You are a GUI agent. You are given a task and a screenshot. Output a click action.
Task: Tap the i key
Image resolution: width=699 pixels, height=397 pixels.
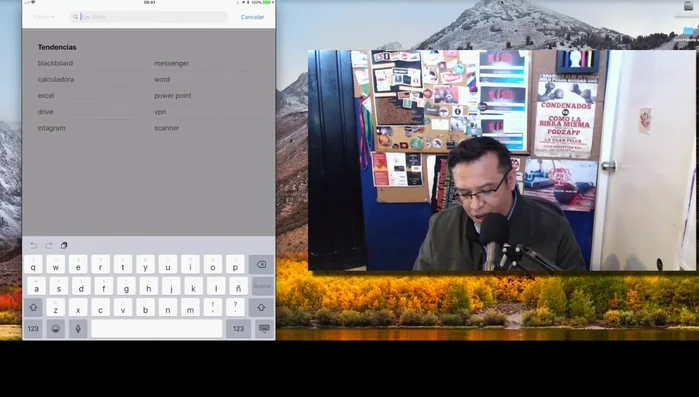pyautogui.click(x=190, y=264)
